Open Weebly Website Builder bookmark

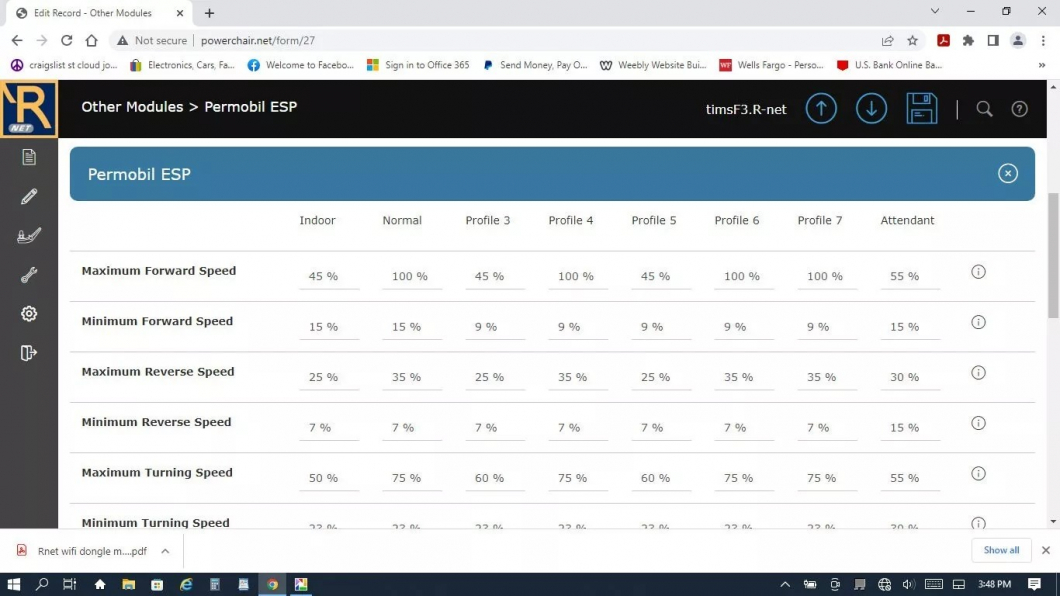tap(652, 65)
